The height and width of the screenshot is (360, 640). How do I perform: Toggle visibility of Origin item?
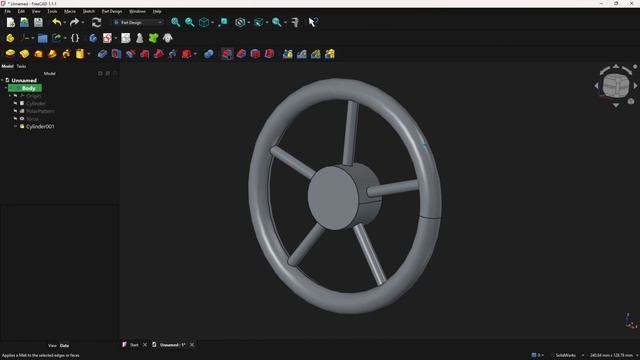pos(16,96)
